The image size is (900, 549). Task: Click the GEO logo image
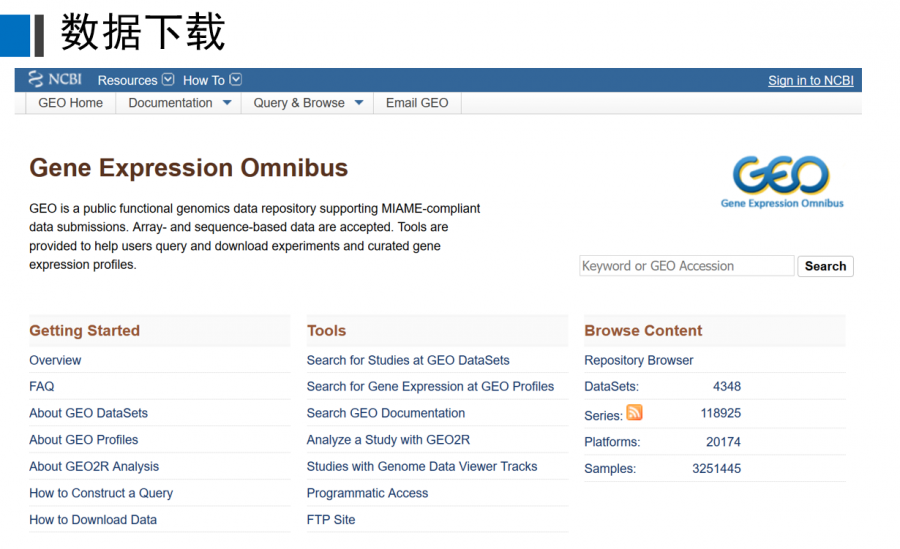tap(781, 181)
